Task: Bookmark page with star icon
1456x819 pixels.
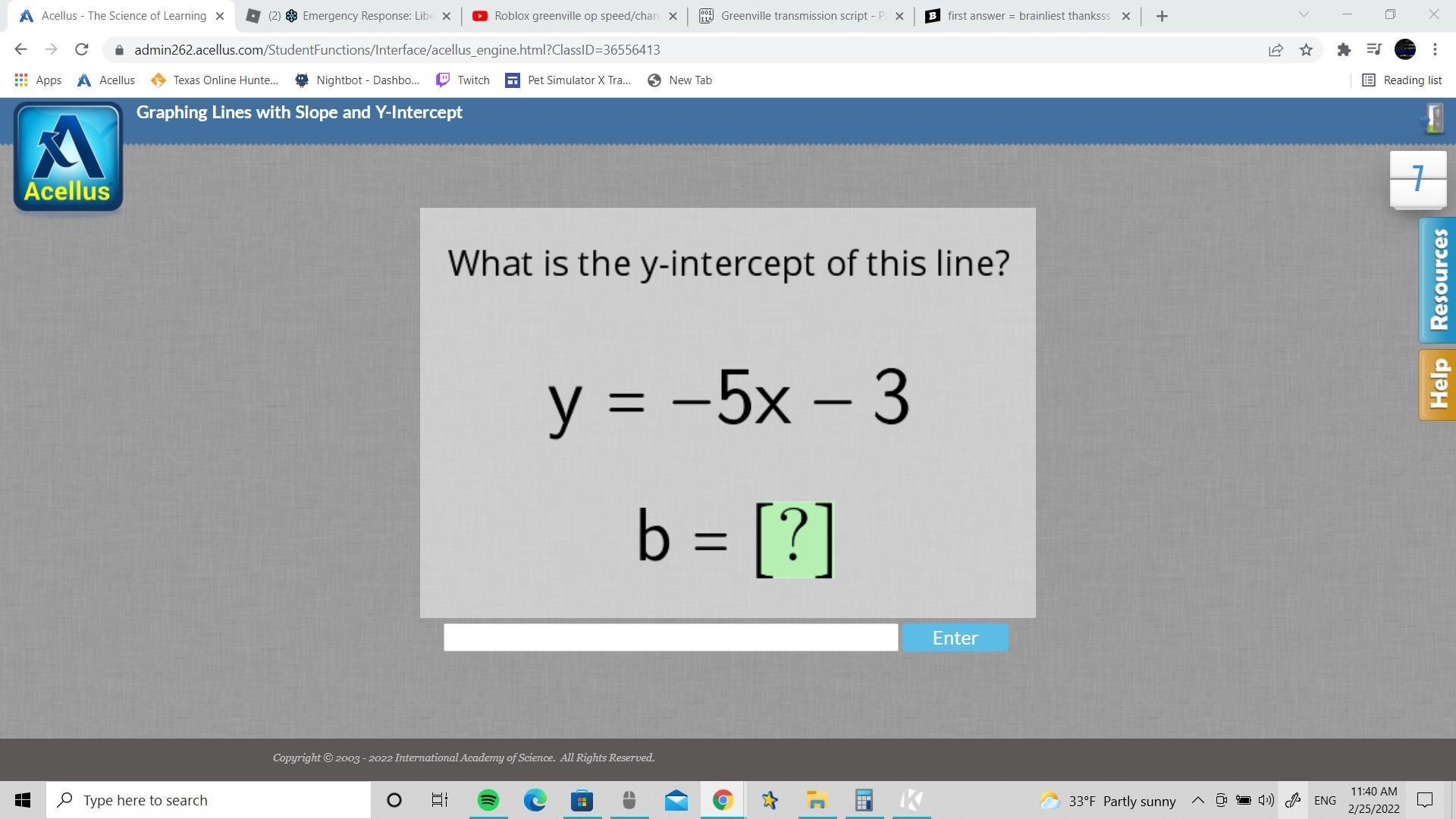Action: 1306,50
